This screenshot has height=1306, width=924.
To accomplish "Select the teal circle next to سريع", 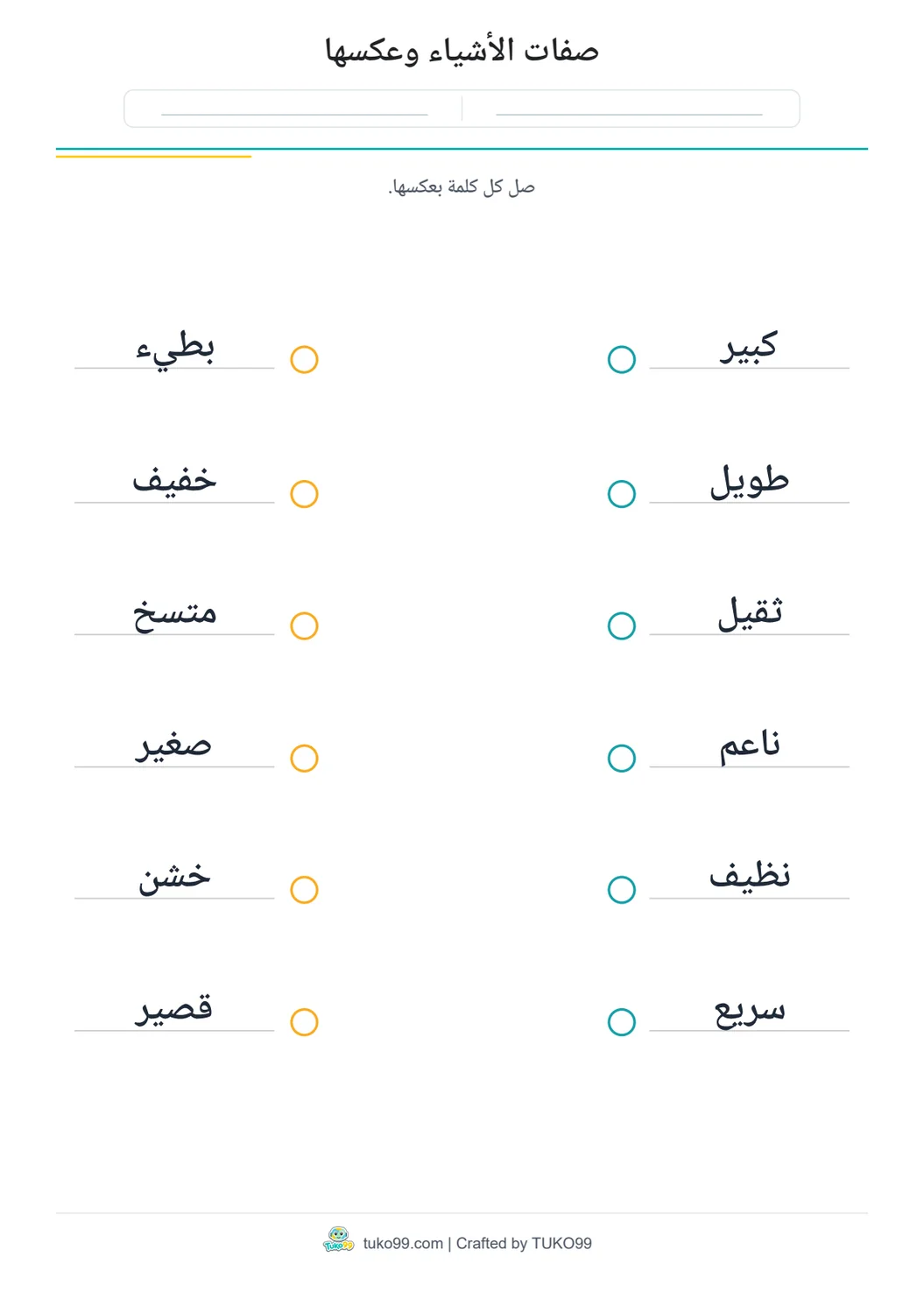I will click(x=622, y=1022).
